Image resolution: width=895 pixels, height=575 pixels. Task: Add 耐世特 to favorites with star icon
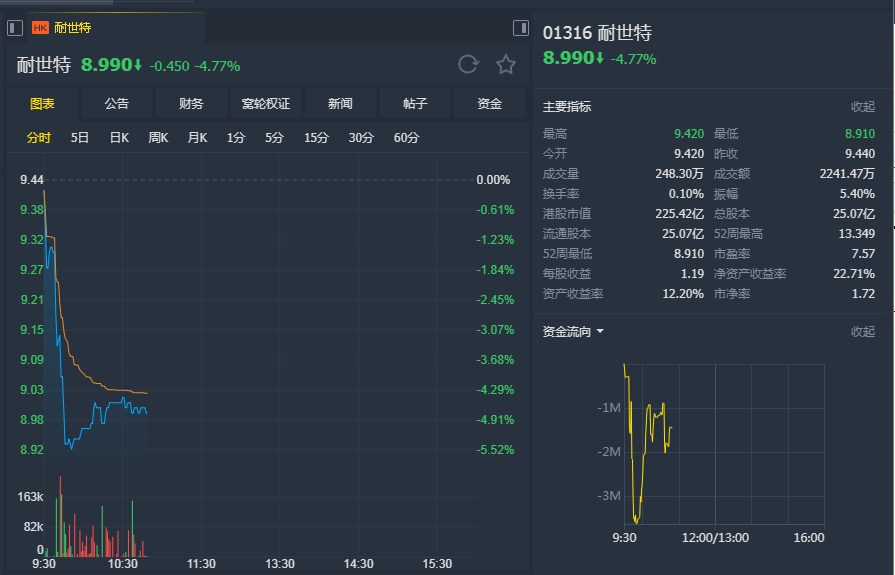click(506, 65)
